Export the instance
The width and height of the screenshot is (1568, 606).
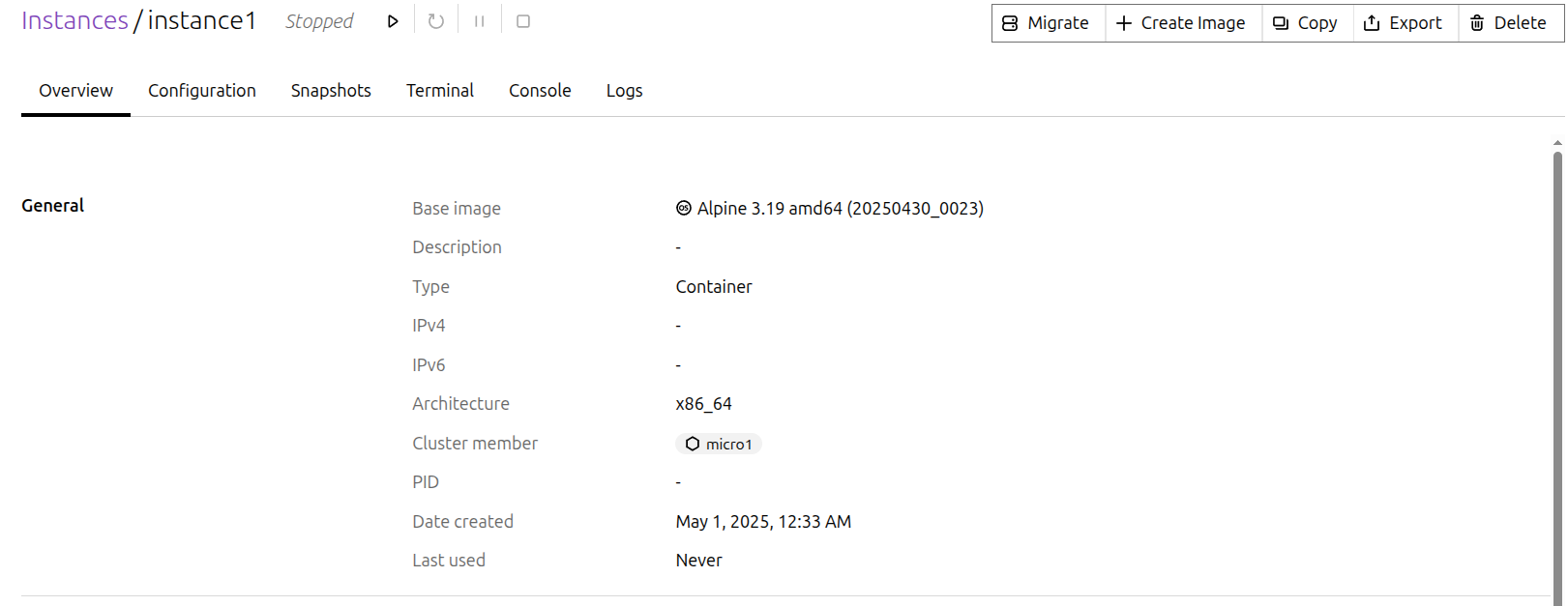[1405, 23]
